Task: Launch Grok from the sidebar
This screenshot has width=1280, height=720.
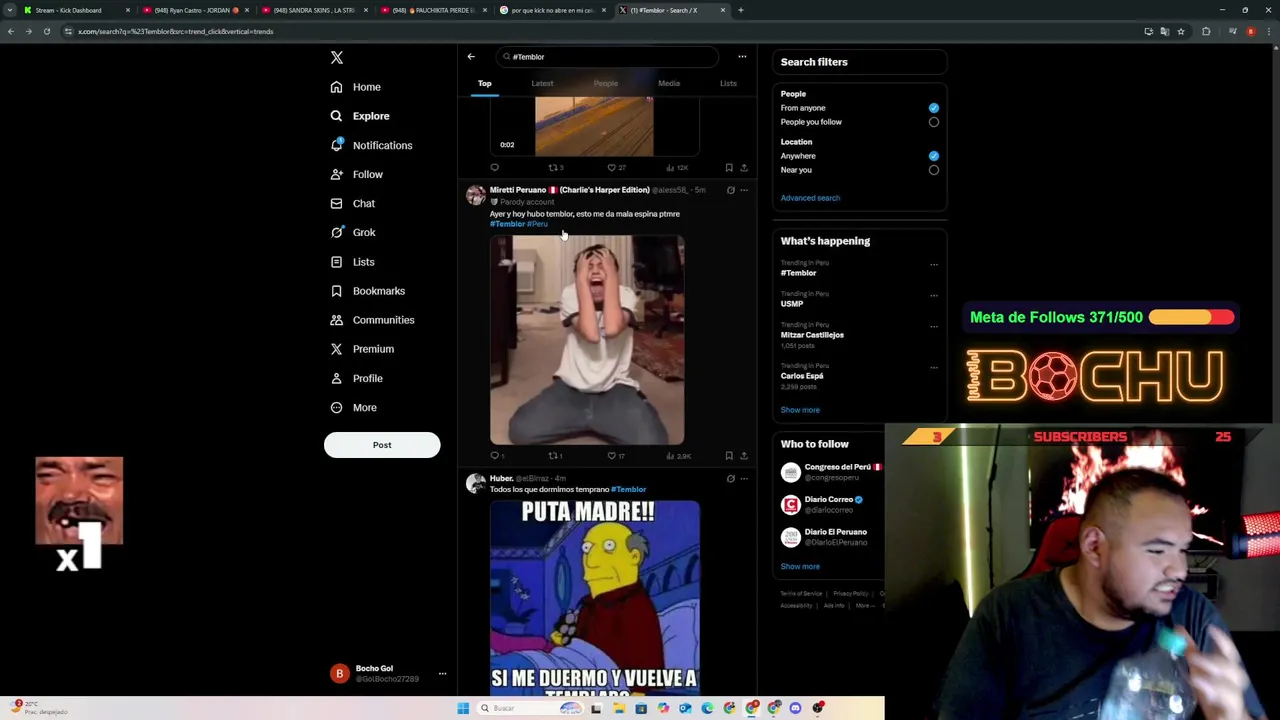Action: point(353,232)
